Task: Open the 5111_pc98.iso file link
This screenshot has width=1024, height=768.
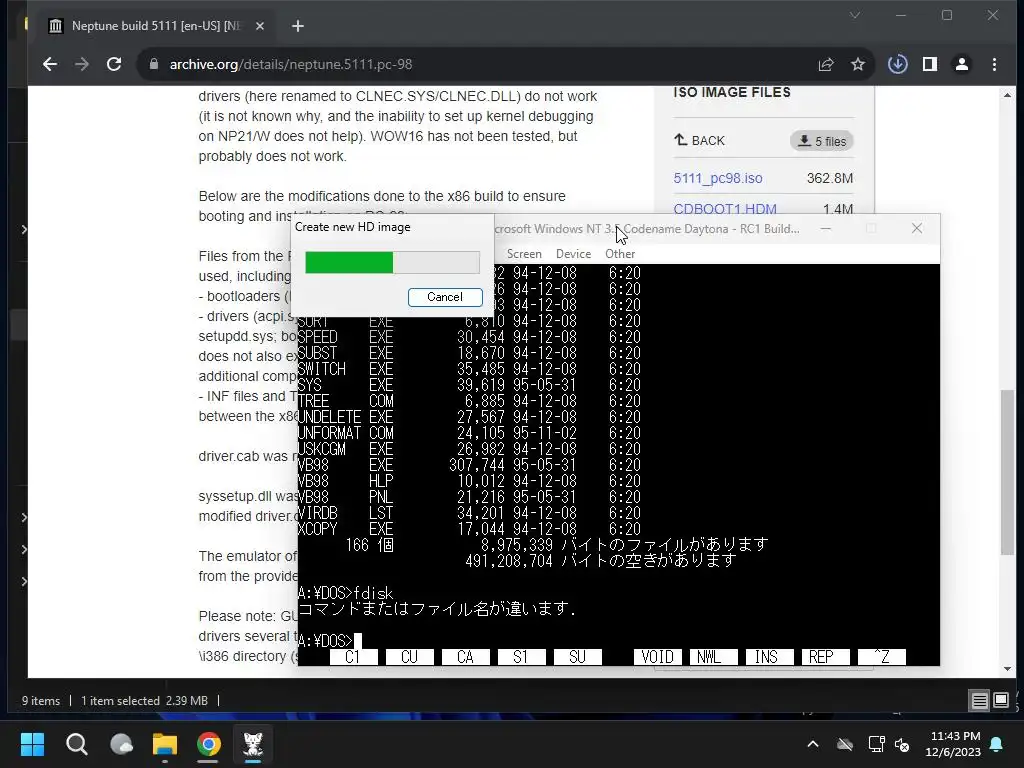Action: (718, 178)
